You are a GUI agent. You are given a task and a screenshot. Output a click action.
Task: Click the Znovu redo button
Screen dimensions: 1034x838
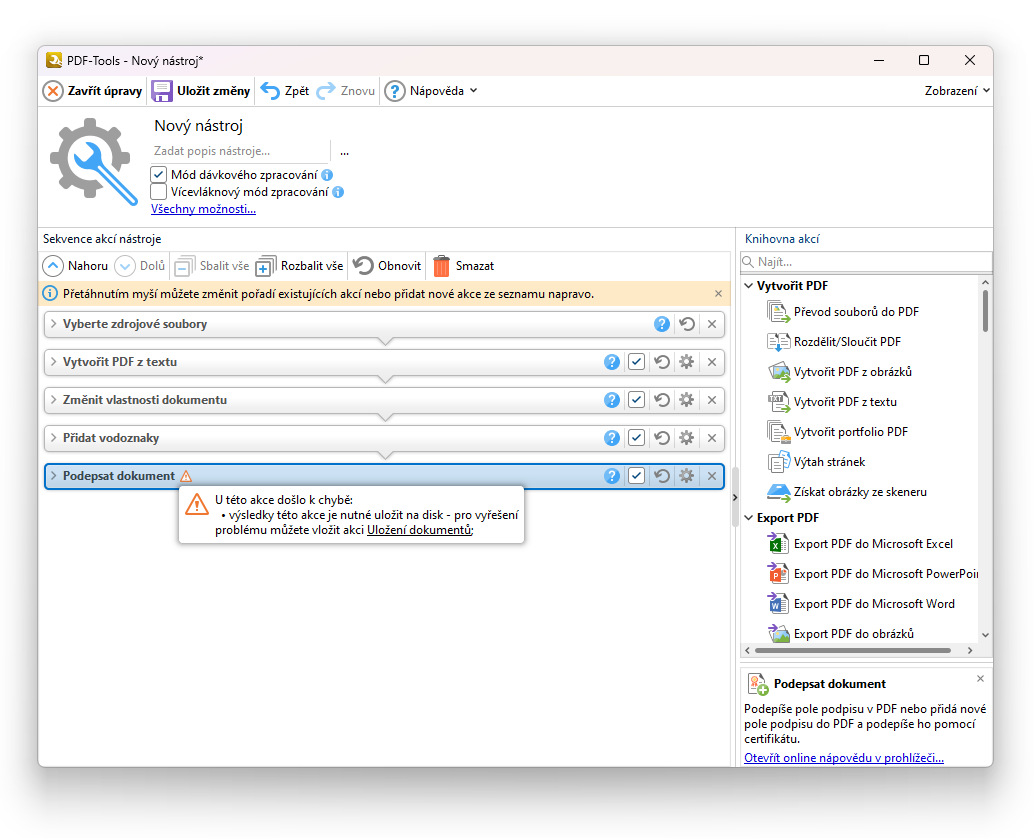[x=346, y=91]
